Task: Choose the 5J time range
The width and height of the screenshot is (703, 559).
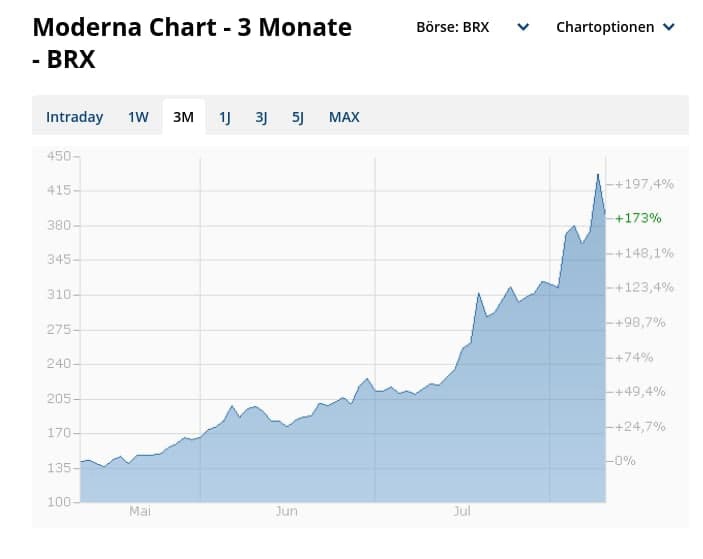Action: coord(298,117)
